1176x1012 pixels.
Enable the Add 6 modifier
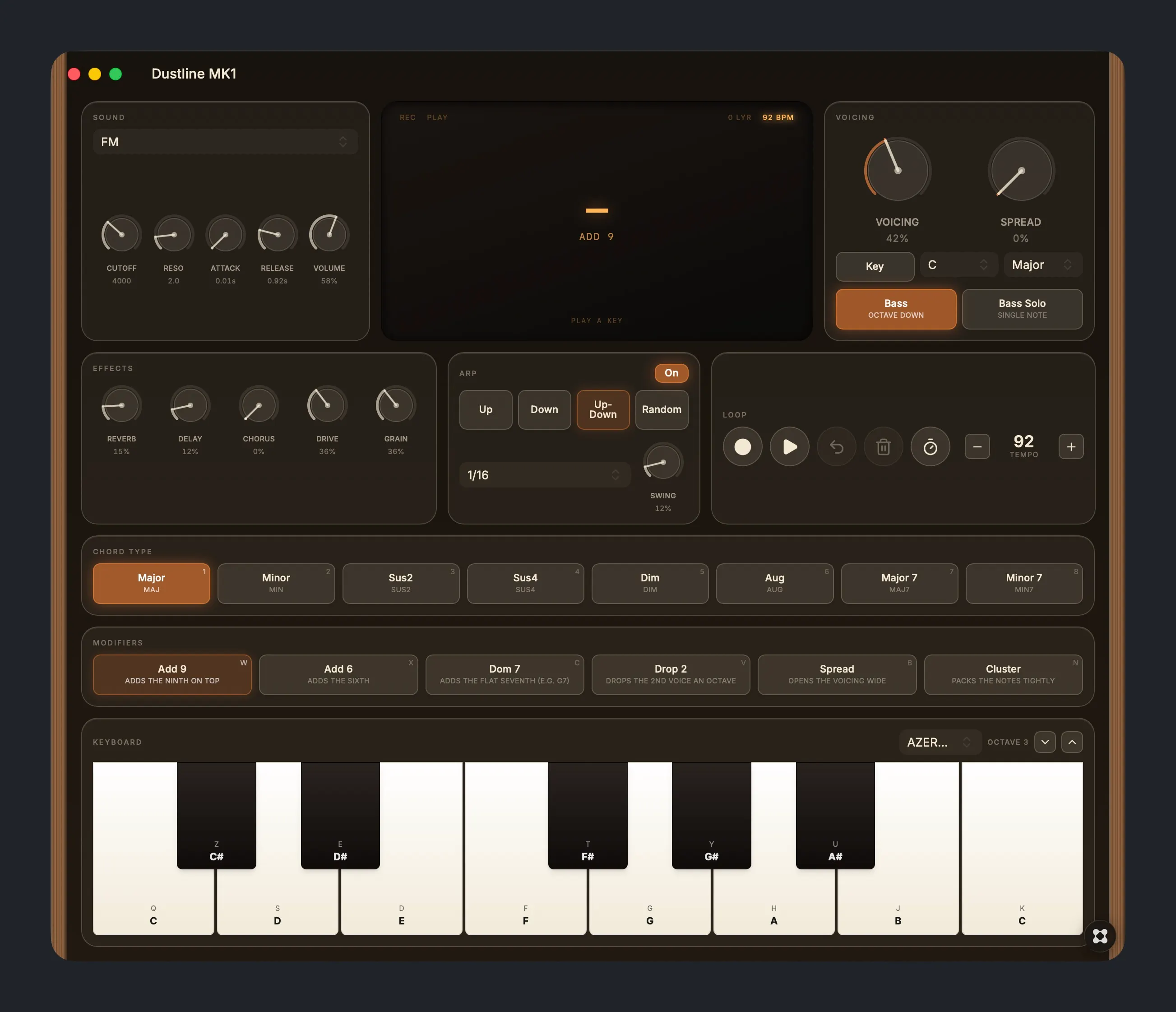338,674
